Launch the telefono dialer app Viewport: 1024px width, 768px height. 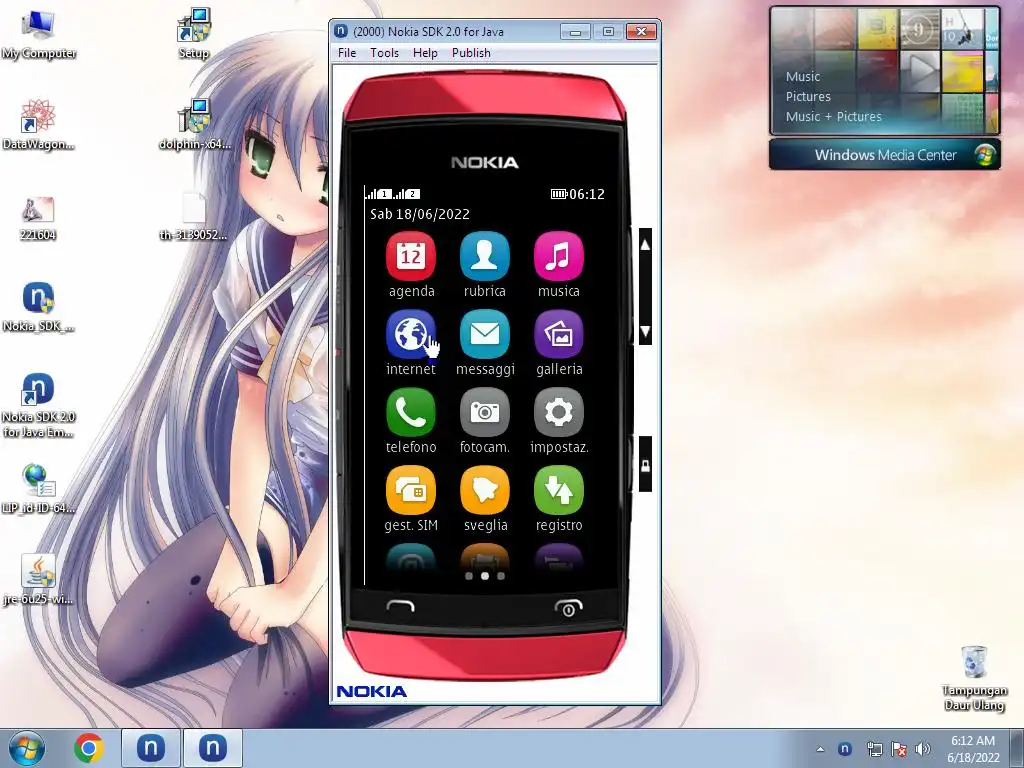pyautogui.click(x=411, y=411)
